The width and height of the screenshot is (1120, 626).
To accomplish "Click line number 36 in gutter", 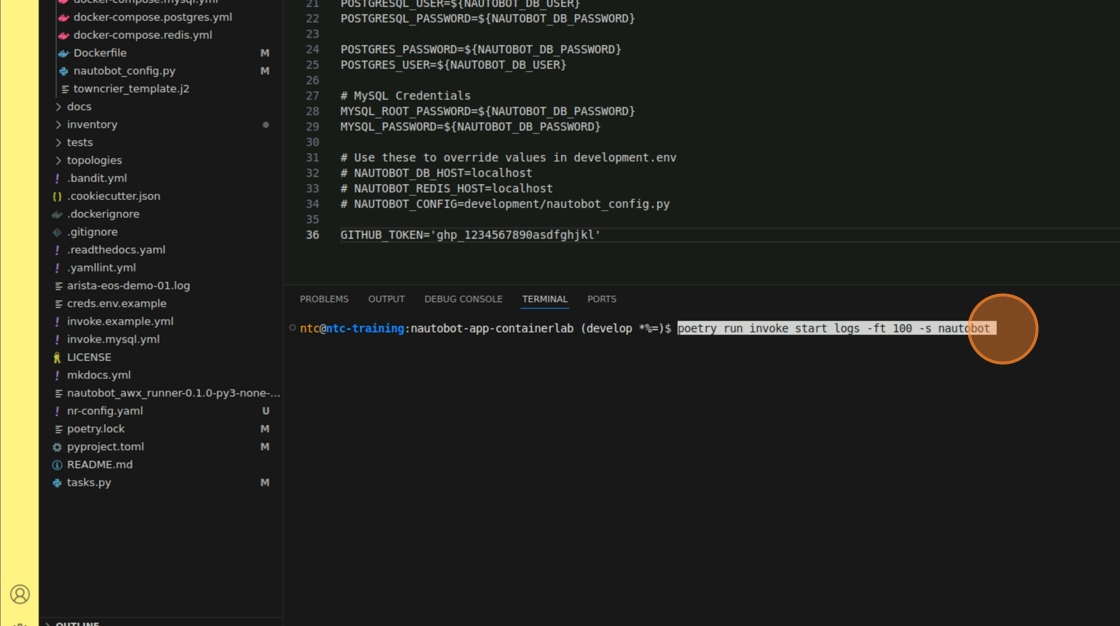I will click(312, 235).
